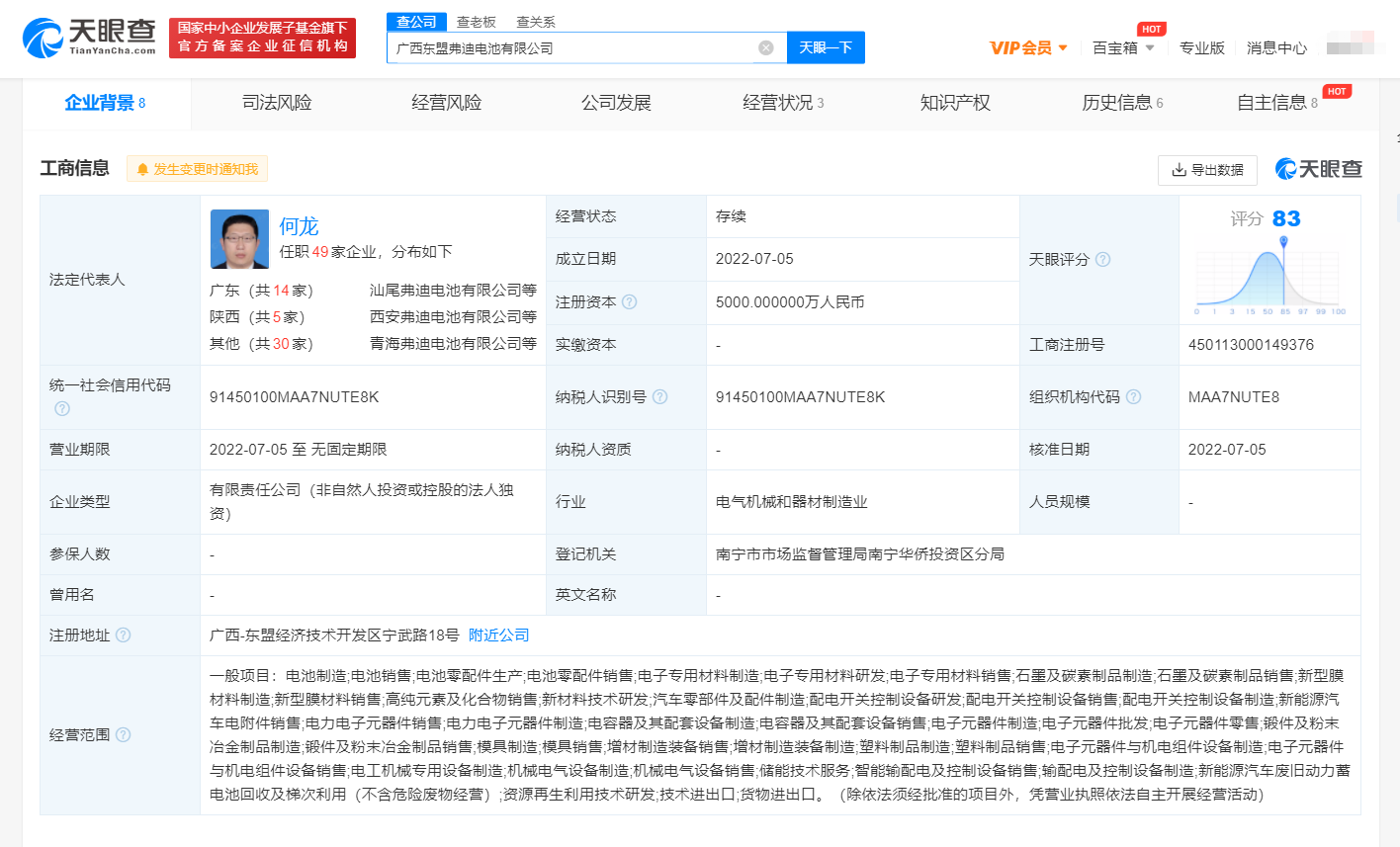Click the red government fund certification banner

tap(262, 38)
